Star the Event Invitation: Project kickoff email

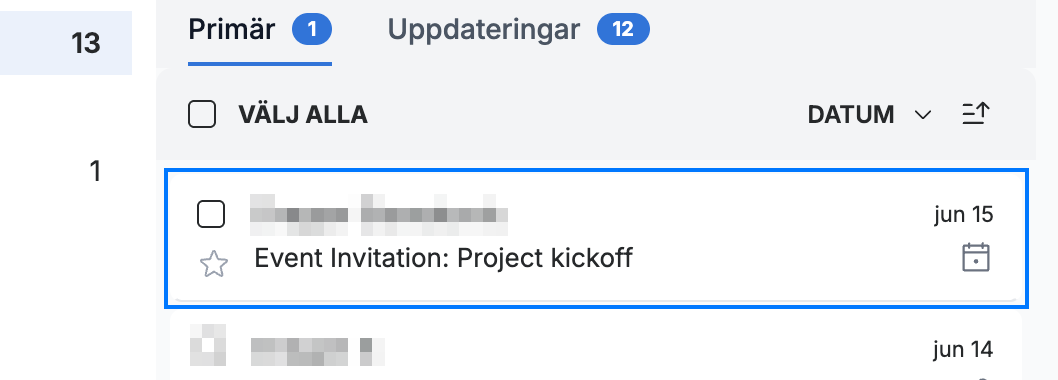click(x=214, y=264)
